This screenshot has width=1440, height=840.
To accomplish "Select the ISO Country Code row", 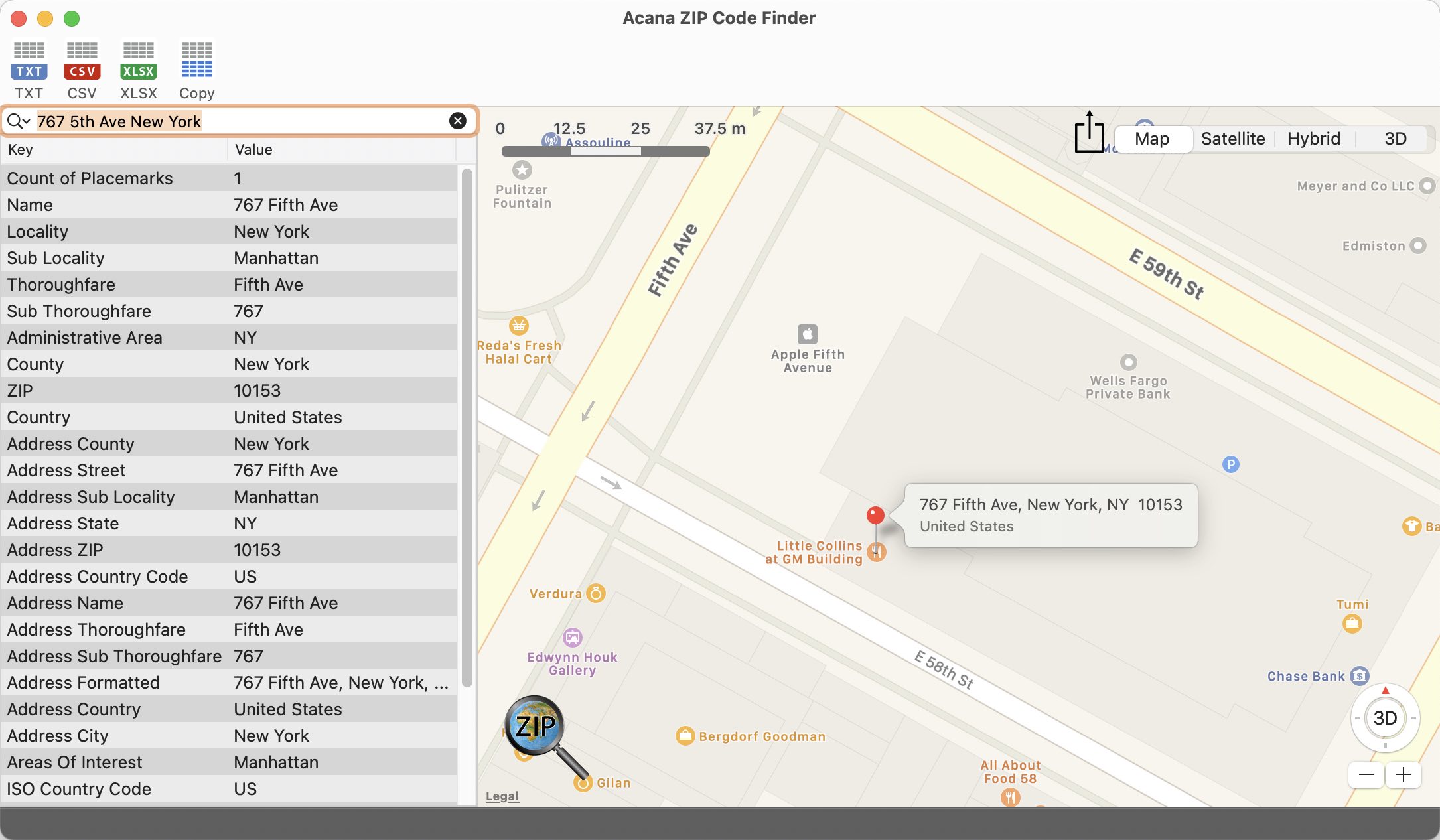I will coord(229,789).
